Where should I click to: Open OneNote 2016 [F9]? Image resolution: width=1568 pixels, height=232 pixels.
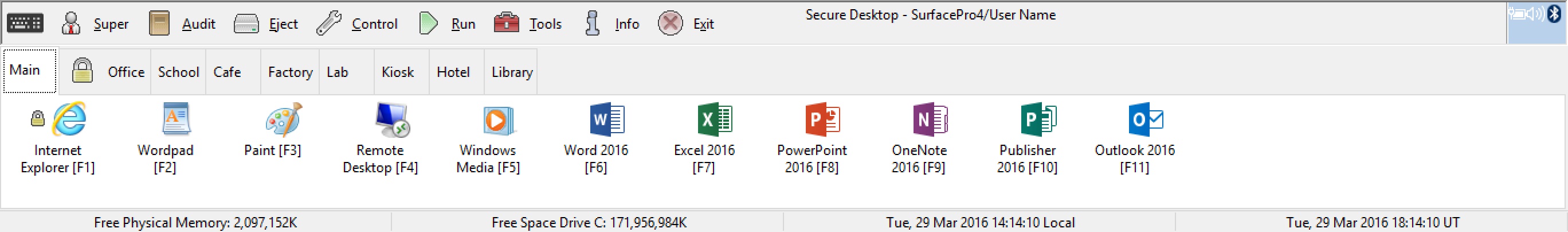(930, 119)
